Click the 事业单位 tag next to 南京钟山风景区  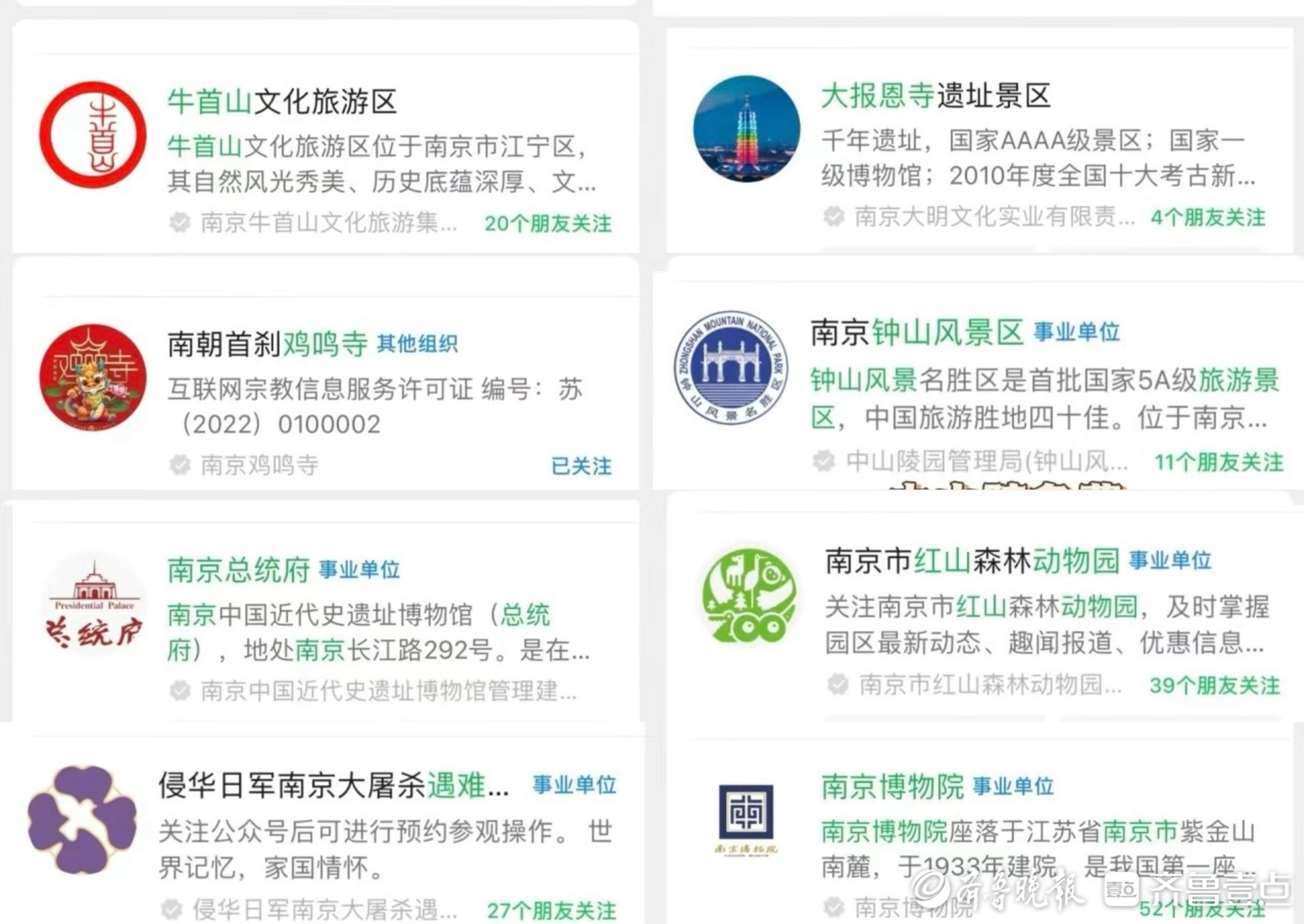click(1076, 332)
